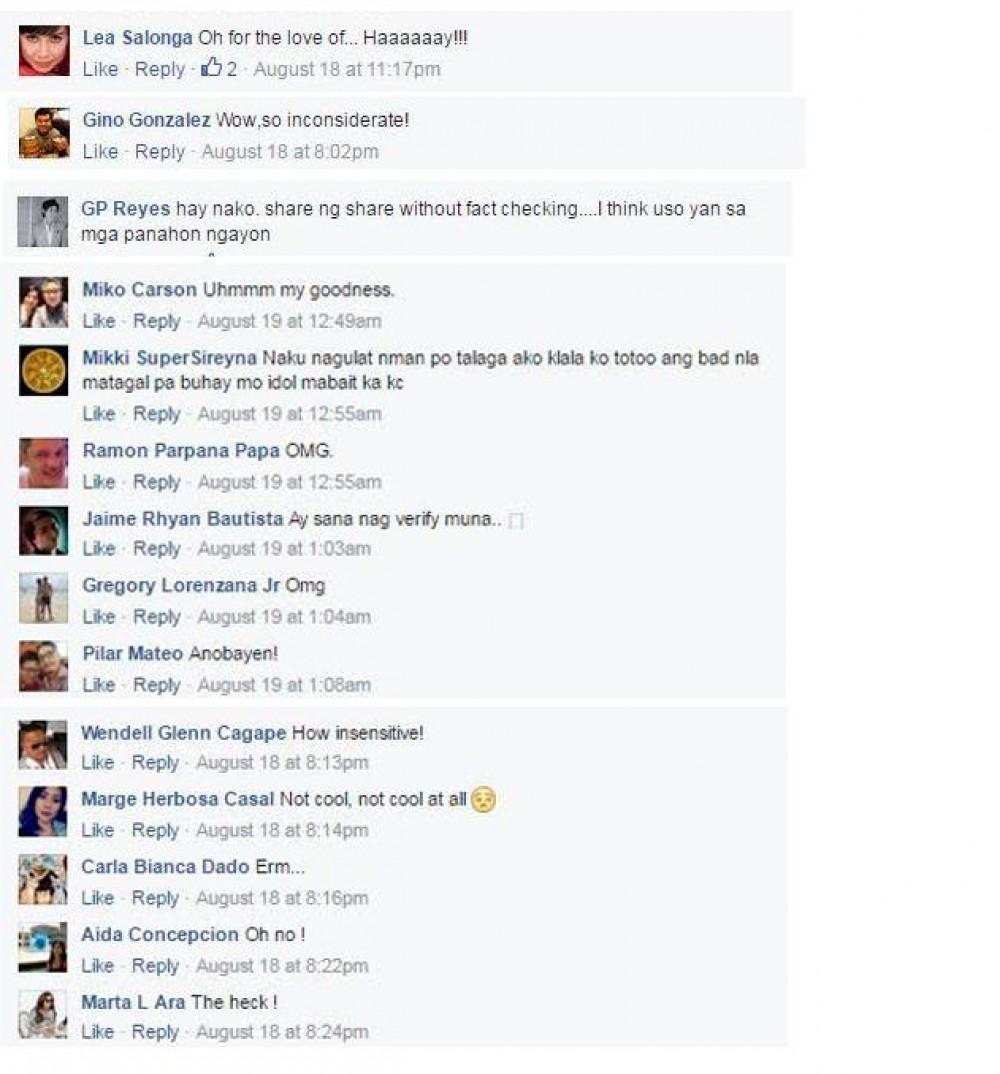Reply to Gino Gonzalez's comment
1000x1074 pixels.
click(x=160, y=151)
